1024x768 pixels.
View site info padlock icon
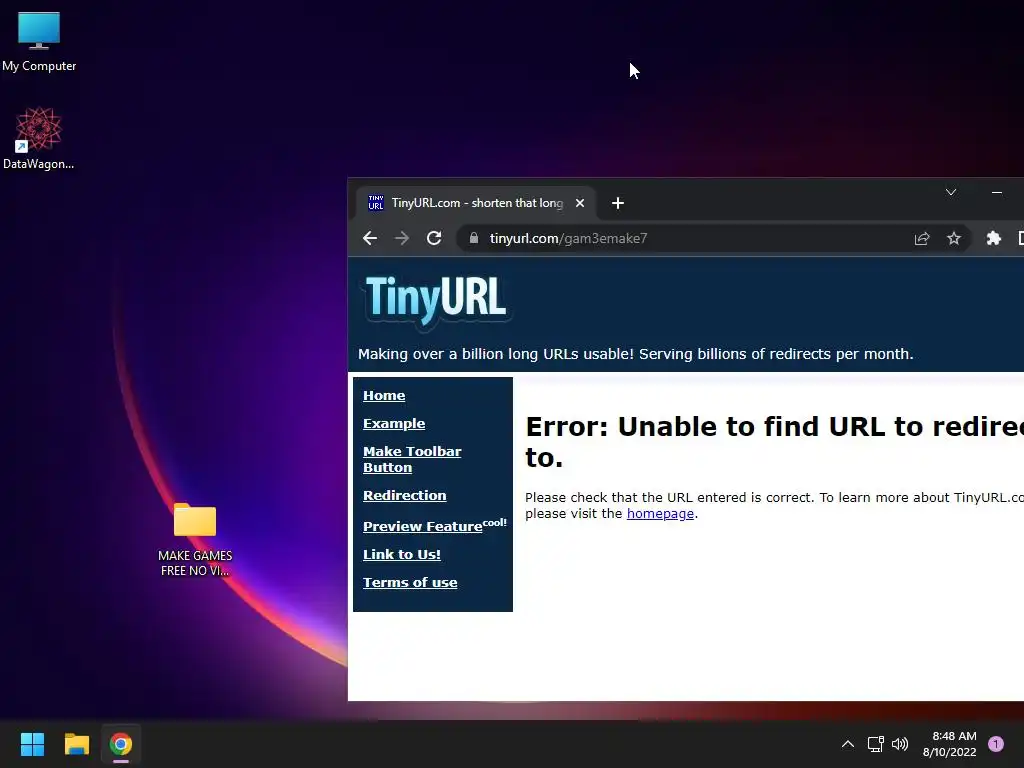coord(473,238)
